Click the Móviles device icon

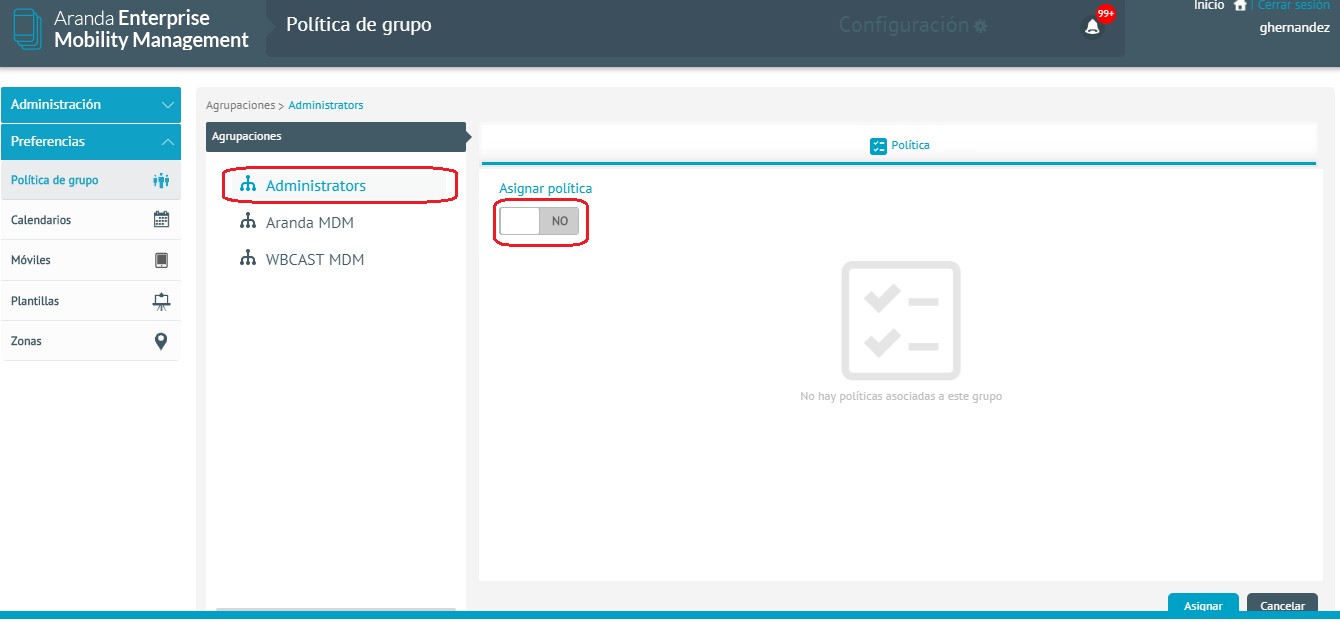click(161, 260)
